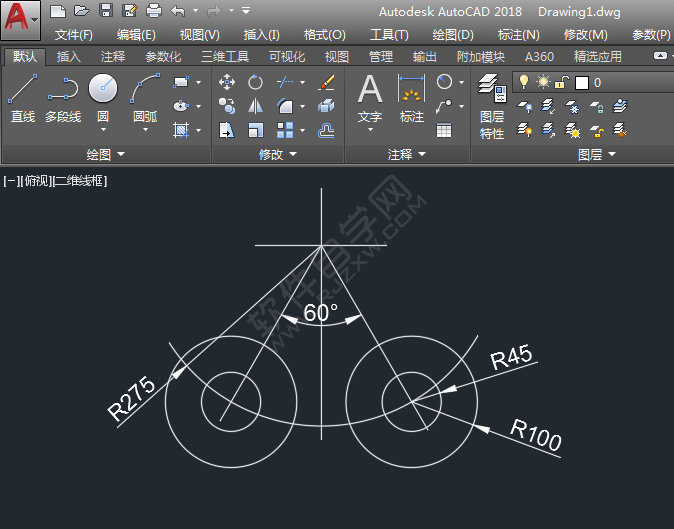Click the Save icon in quick access toolbar
This screenshot has height=529, width=674.
tap(106, 11)
